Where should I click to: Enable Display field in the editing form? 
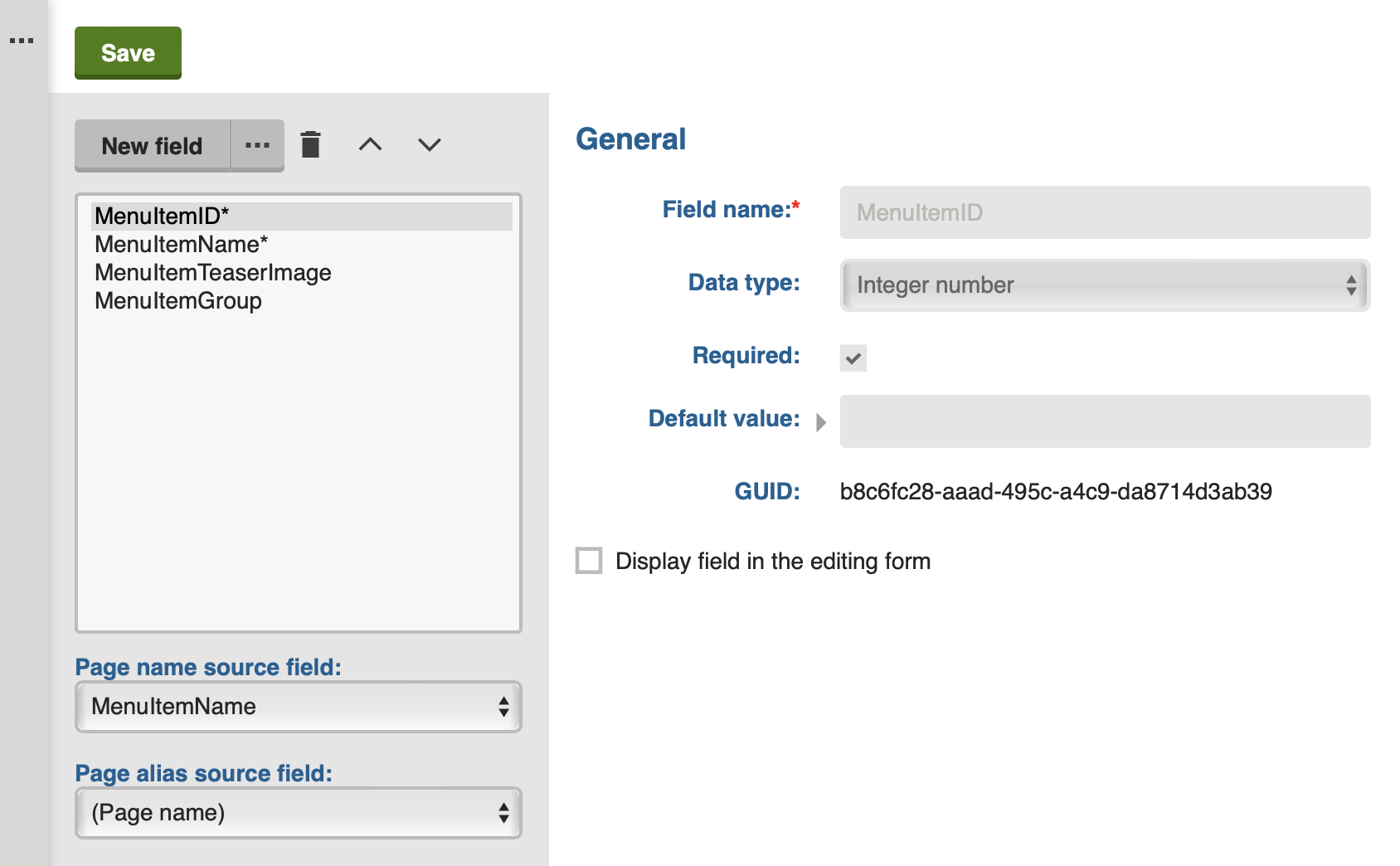point(589,561)
